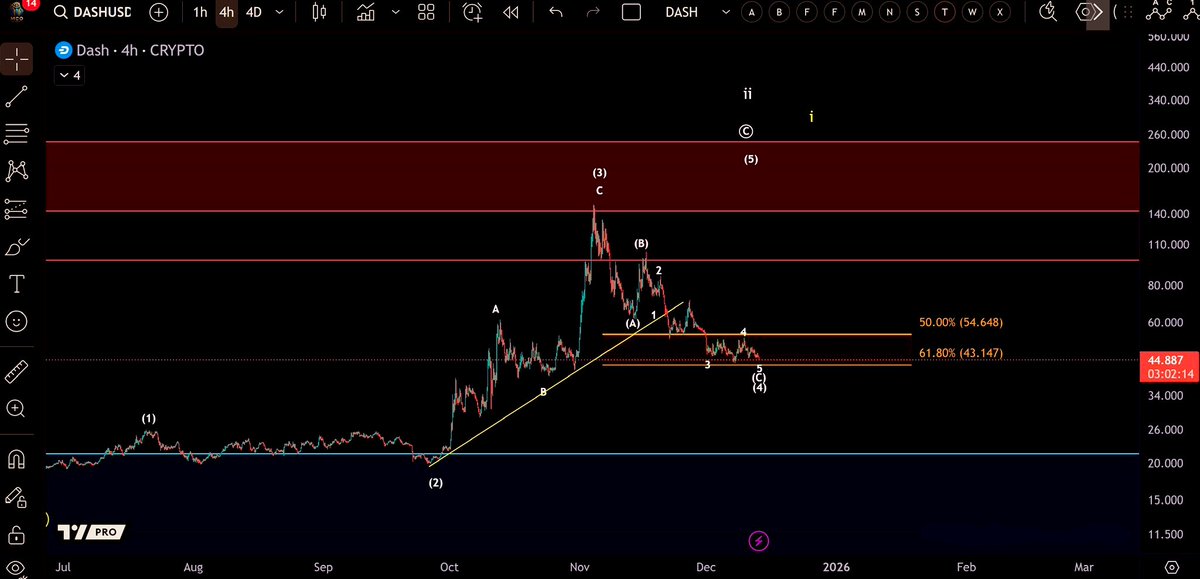The height and width of the screenshot is (579, 1200).
Task: Click the (B) wave label on chart
Action: [x=641, y=244]
